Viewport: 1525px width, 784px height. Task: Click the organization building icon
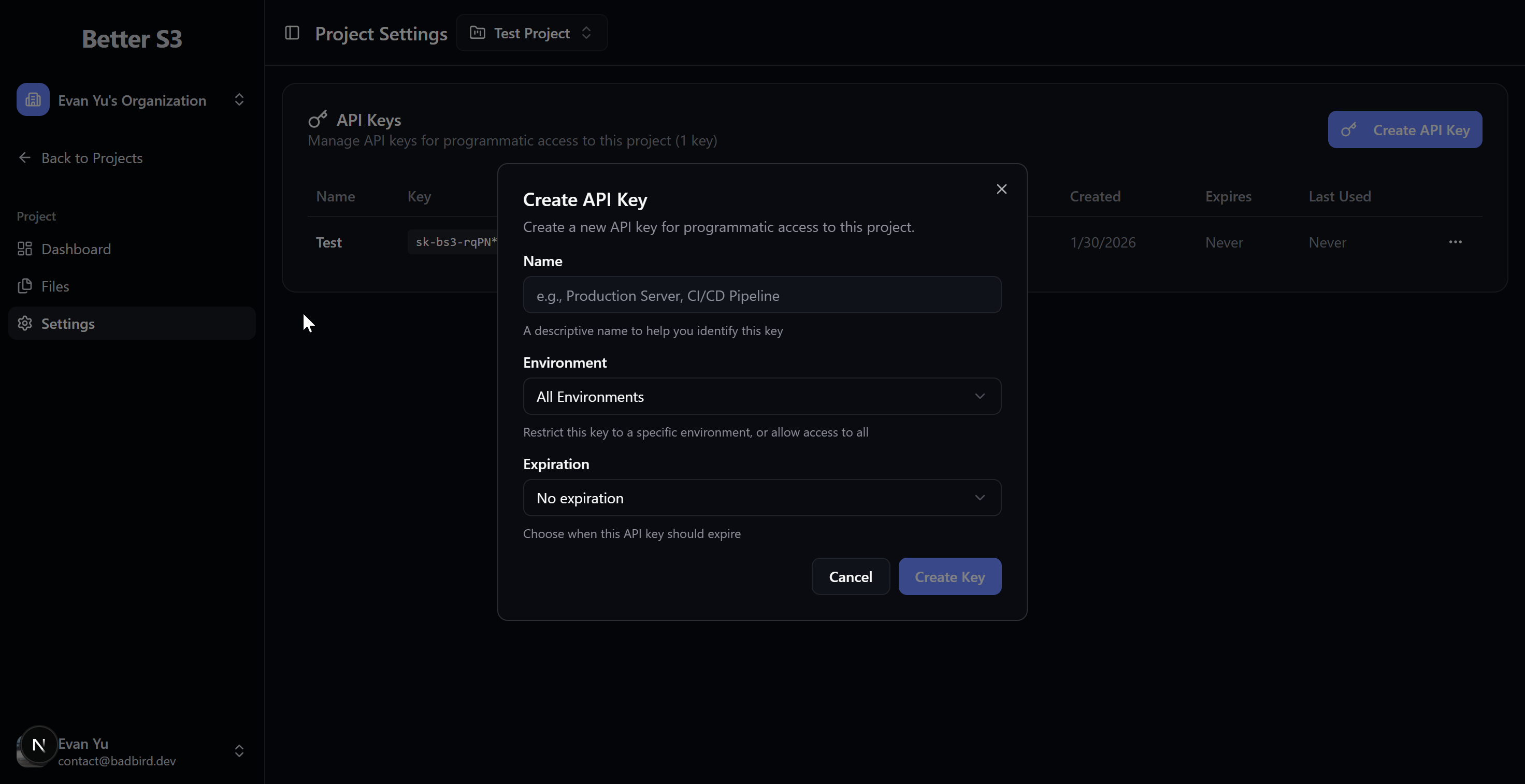tap(33, 100)
